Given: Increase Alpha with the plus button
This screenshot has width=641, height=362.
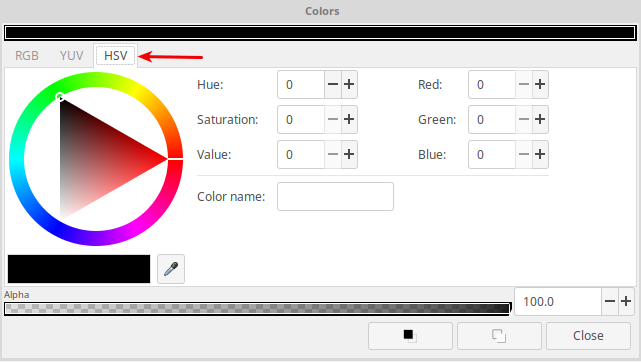Looking at the screenshot, I should [x=626, y=302].
